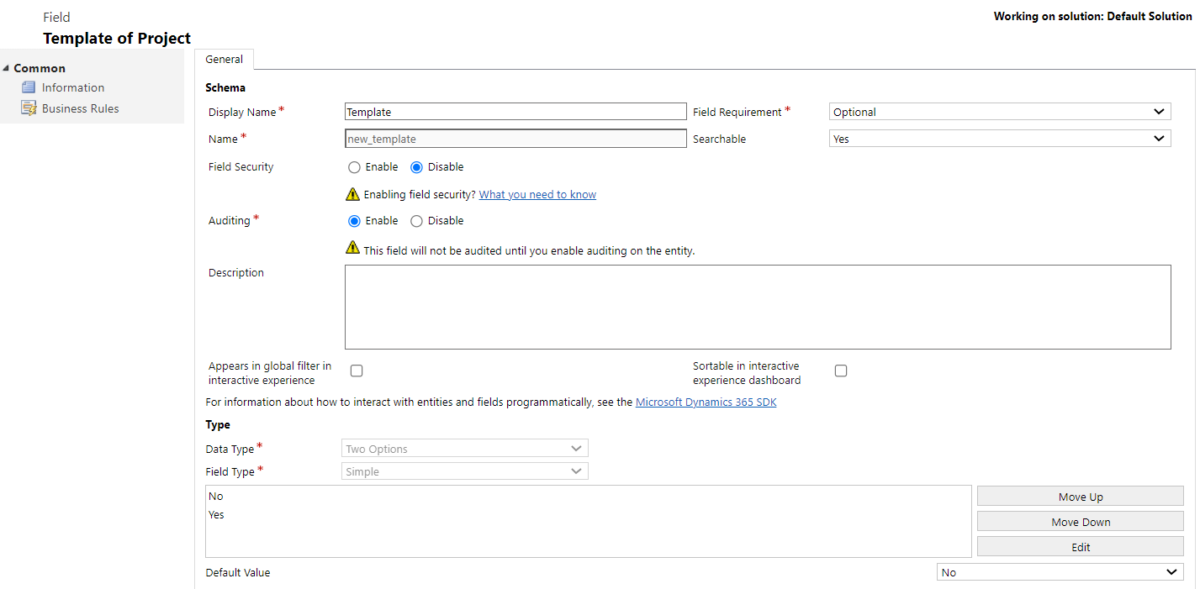
Task: Switch to the General tab
Action: click(x=224, y=59)
